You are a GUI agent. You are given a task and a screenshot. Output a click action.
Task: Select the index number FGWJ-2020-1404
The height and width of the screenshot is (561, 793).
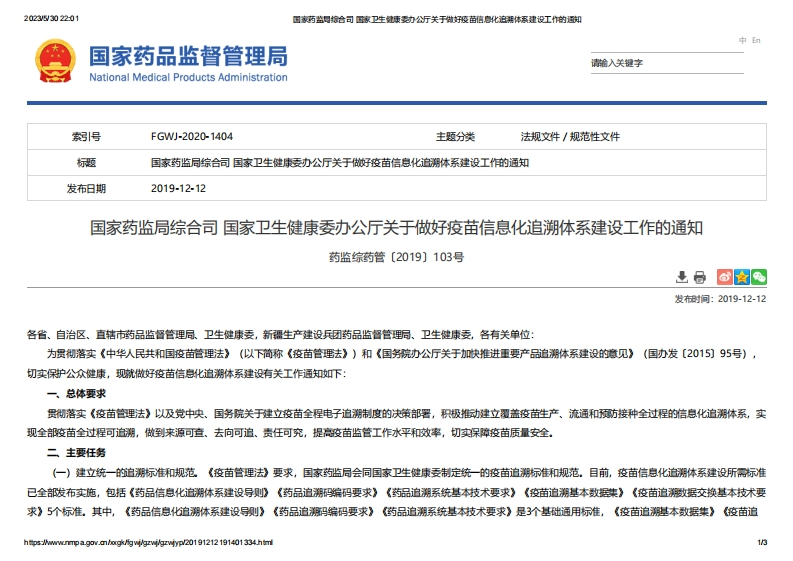192,136
